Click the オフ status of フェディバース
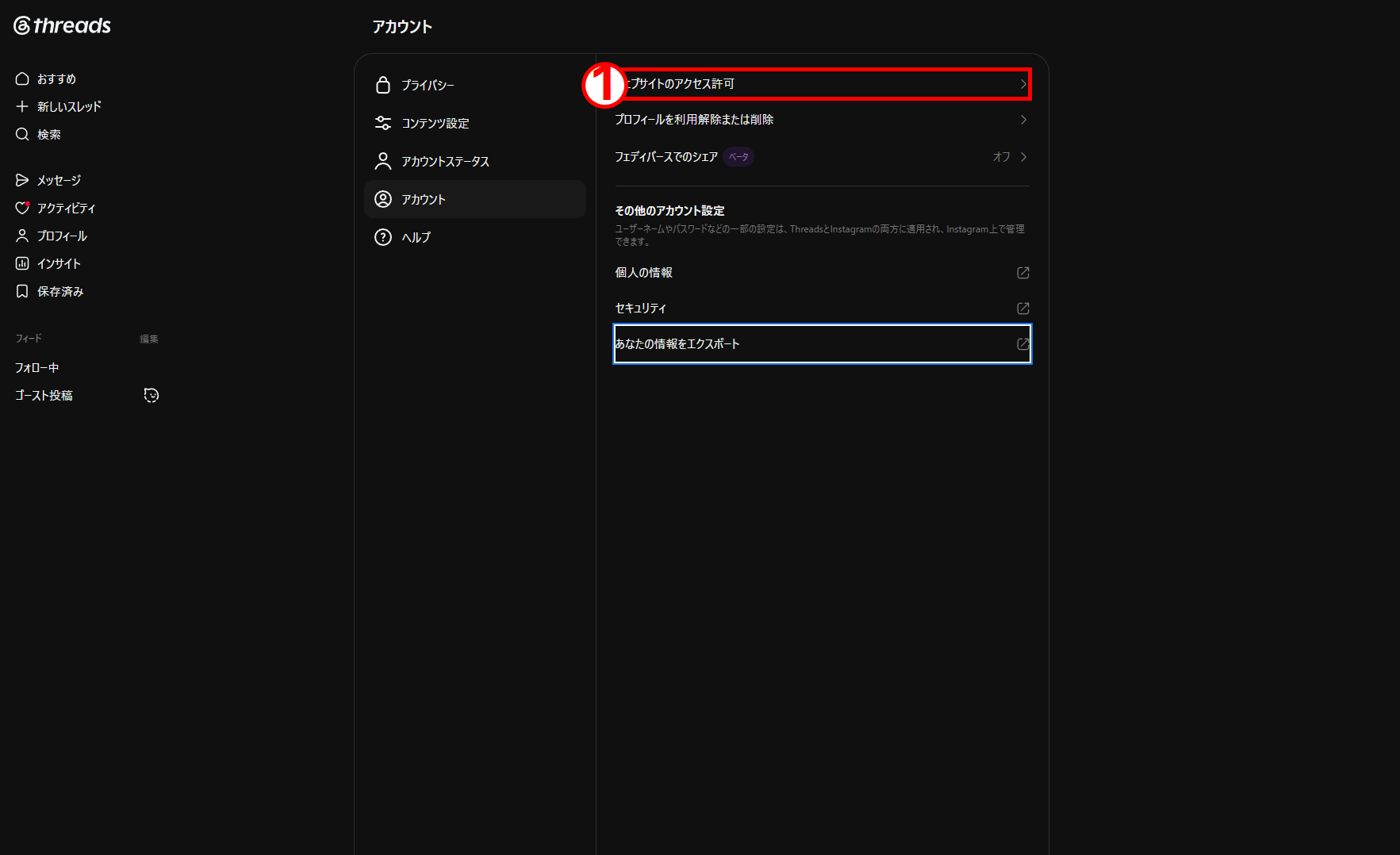This screenshot has width=1400, height=855. click(1001, 157)
